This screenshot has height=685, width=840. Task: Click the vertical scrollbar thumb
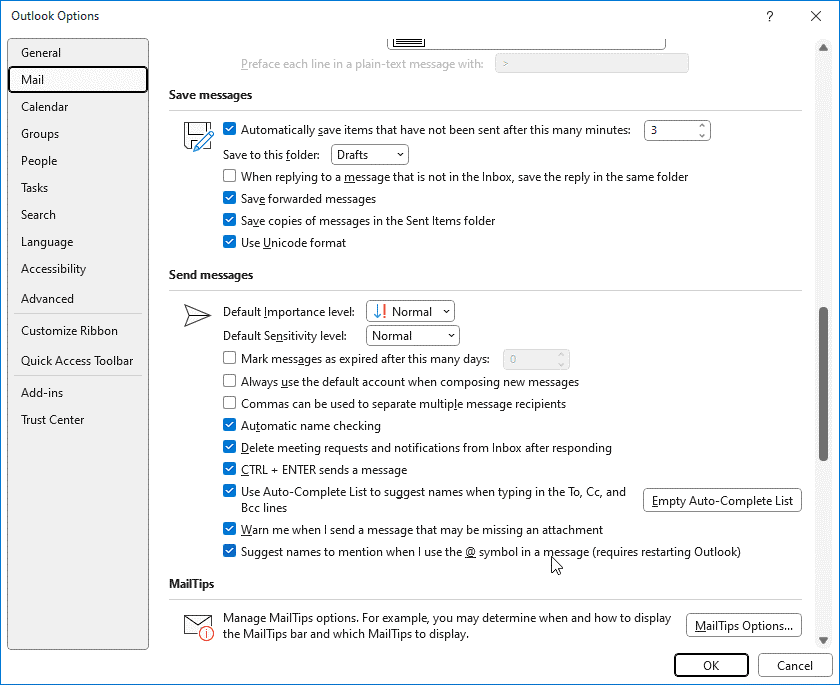[824, 370]
